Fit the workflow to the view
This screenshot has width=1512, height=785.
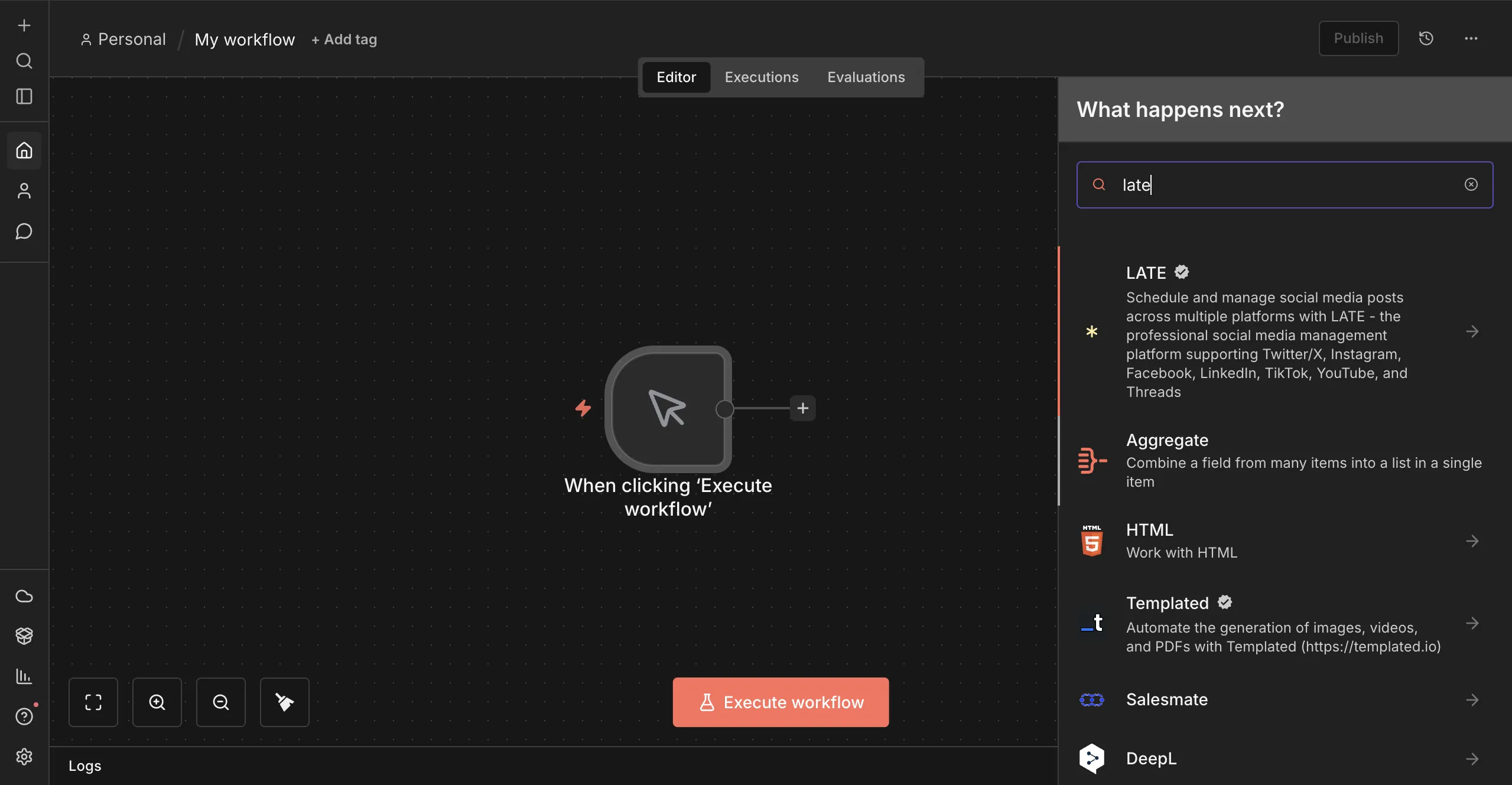pyautogui.click(x=93, y=702)
